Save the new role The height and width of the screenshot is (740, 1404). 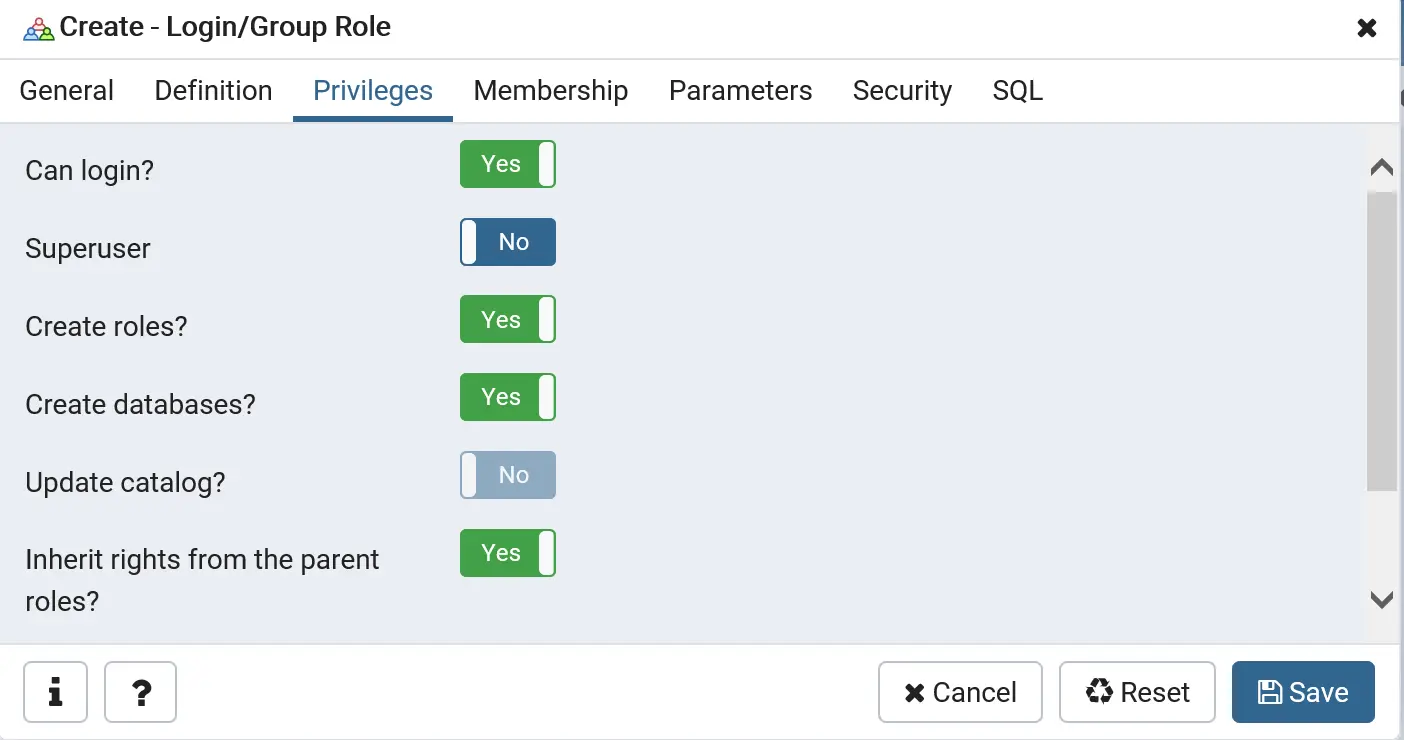(1303, 692)
